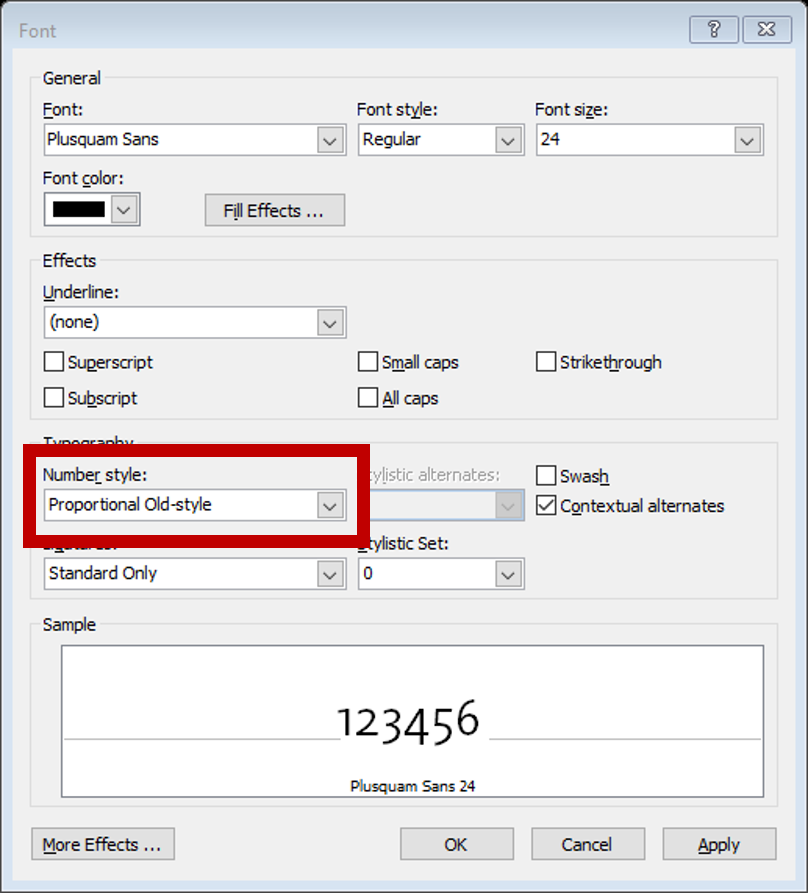Toggle the All caps checkbox
Screen dimensions: 808x893
[368, 398]
